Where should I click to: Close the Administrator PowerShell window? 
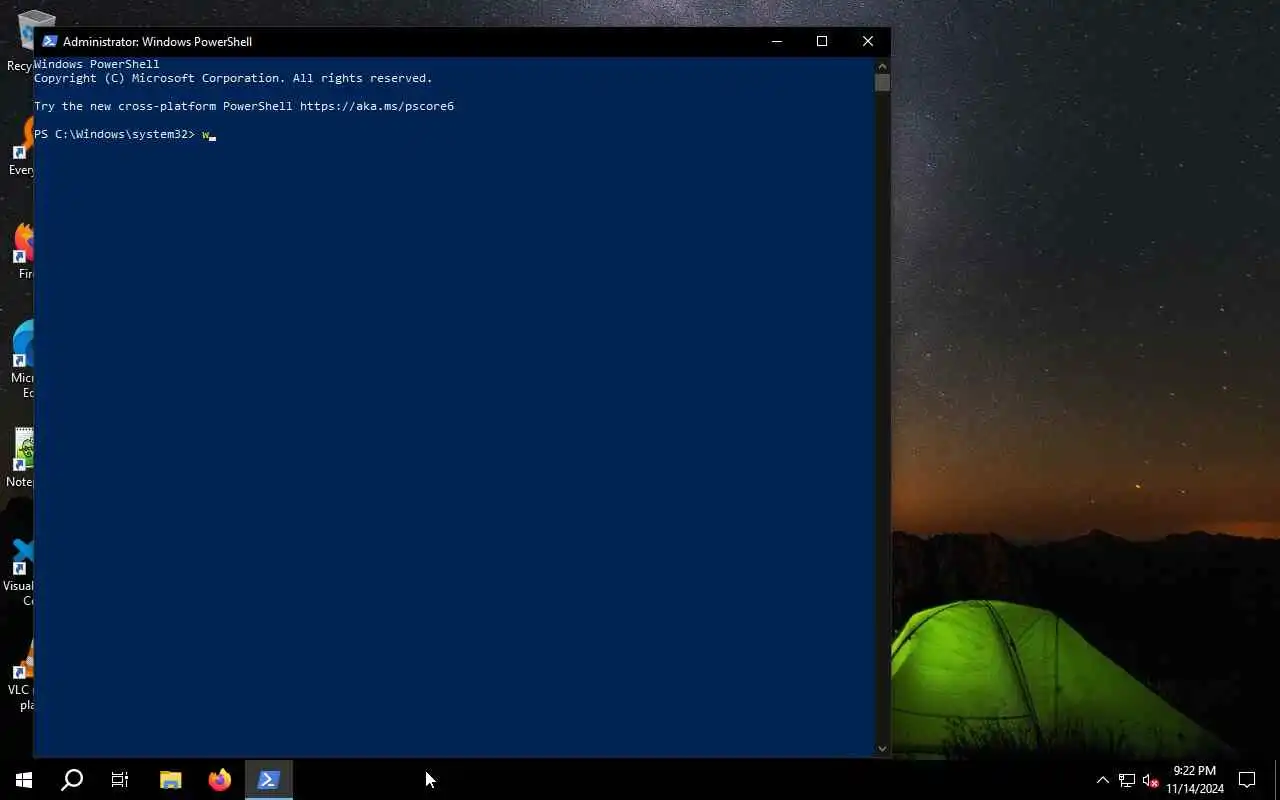(x=868, y=41)
